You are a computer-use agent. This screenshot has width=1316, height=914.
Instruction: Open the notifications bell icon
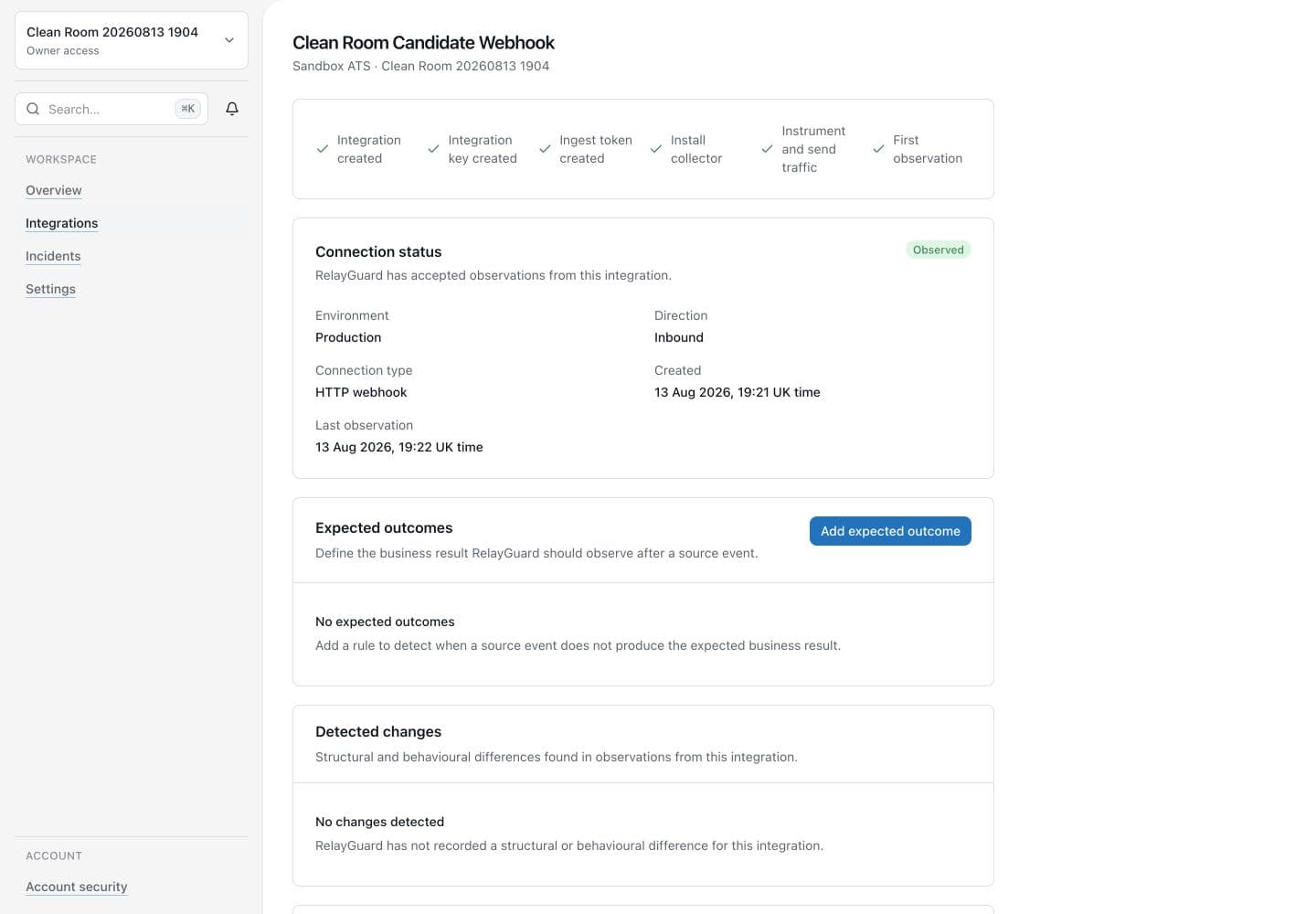[232, 109]
